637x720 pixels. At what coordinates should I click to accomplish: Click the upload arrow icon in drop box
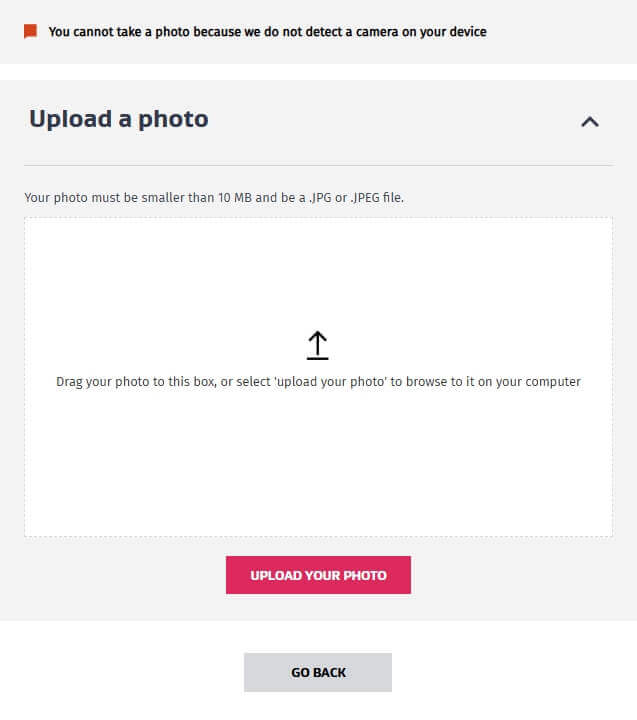tap(317, 345)
